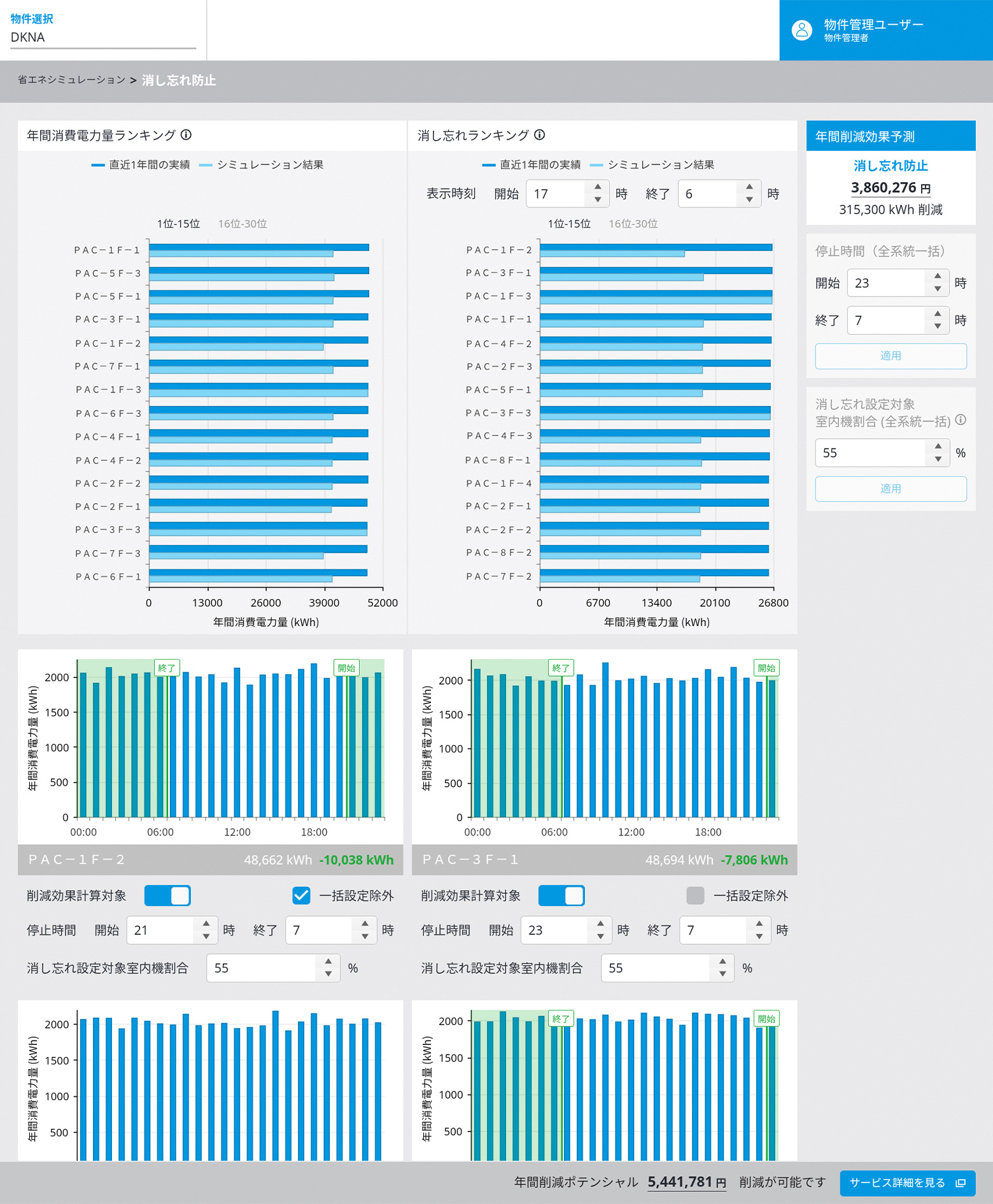Uncheck 一括設定除外 checkbox for PAC-1F-2
This screenshot has width=993, height=1204.
click(x=301, y=896)
